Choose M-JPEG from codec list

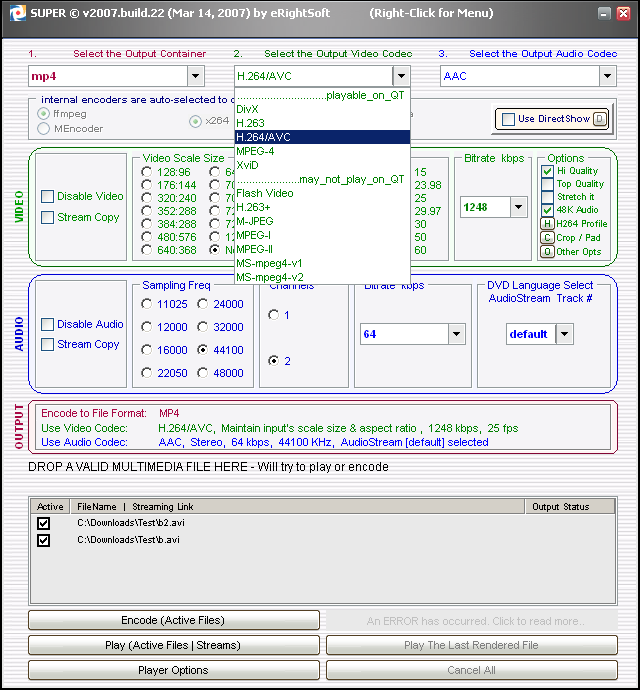coord(323,221)
